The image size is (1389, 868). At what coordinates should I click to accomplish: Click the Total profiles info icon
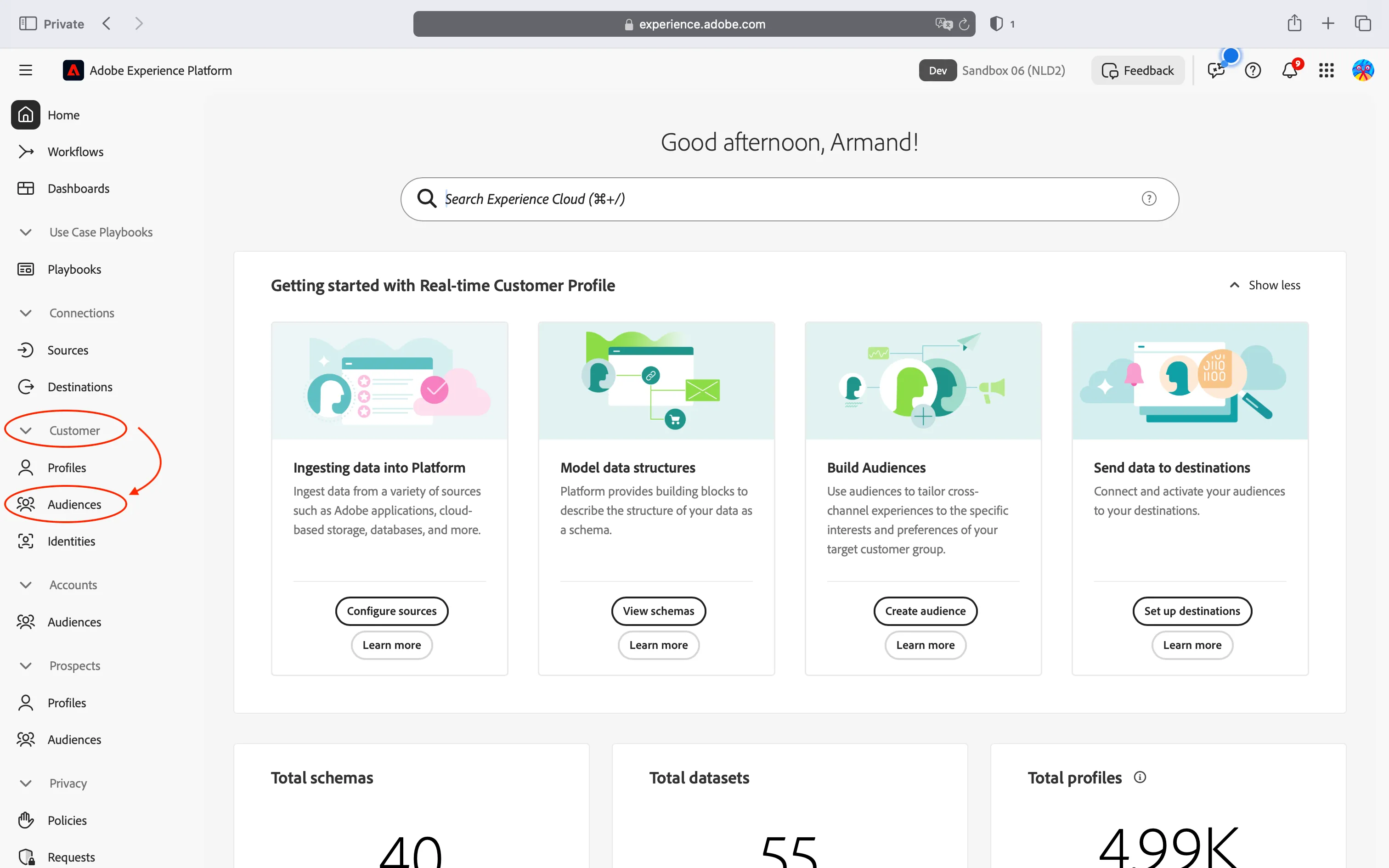(x=1140, y=777)
